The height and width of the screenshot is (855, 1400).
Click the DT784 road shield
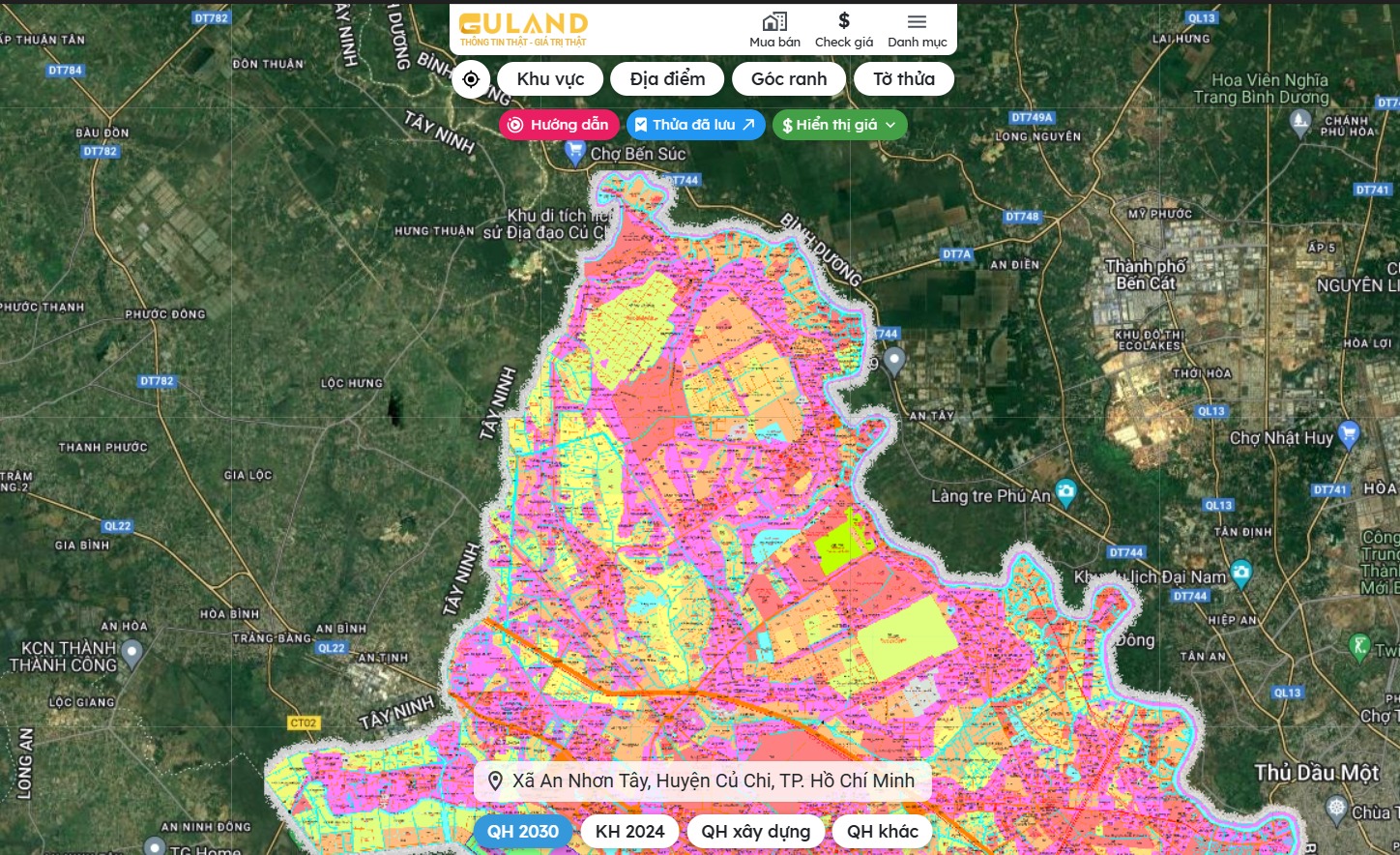pyautogui.click(x=65, y=71)
